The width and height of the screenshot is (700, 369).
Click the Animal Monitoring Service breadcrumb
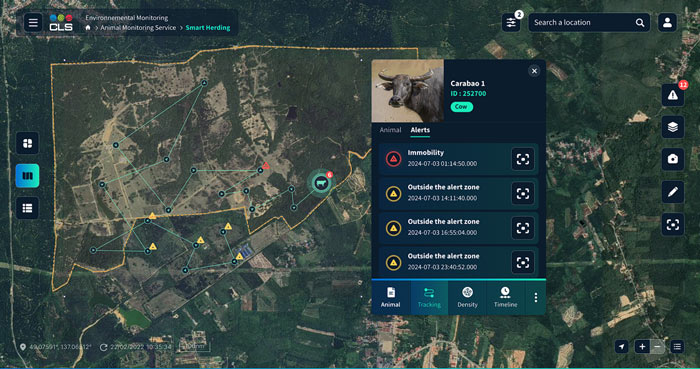coord(138,28)
